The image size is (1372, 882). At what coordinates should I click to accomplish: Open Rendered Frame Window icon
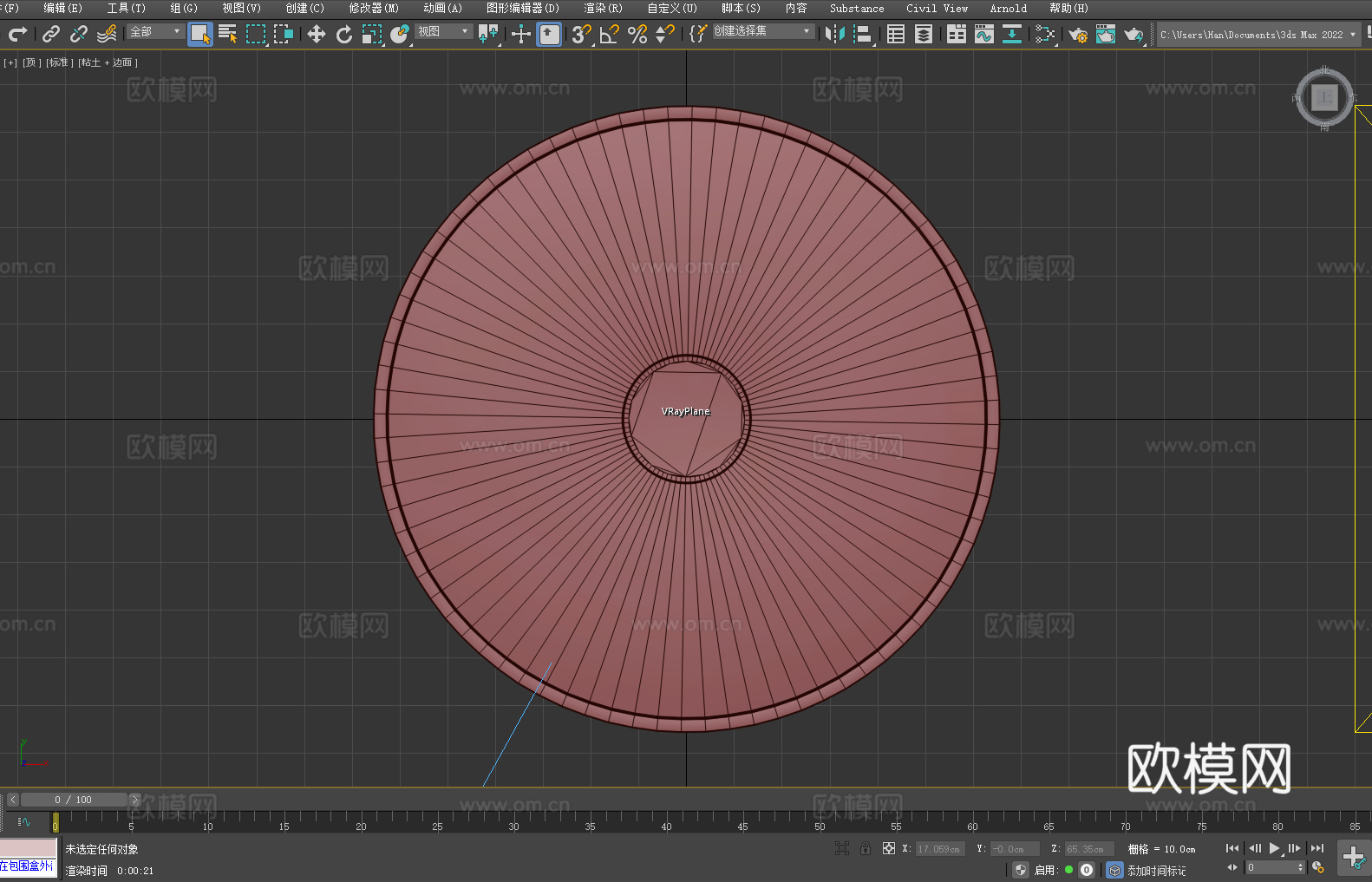coord(1106,34)
